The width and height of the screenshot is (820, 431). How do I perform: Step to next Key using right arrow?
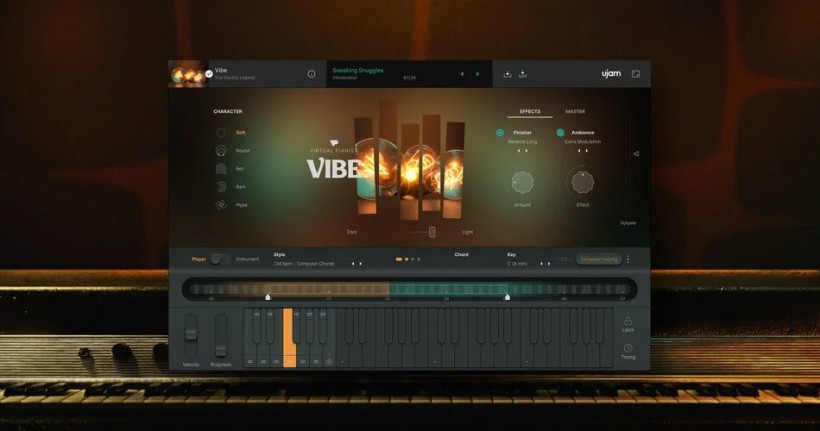click(549, 264)
